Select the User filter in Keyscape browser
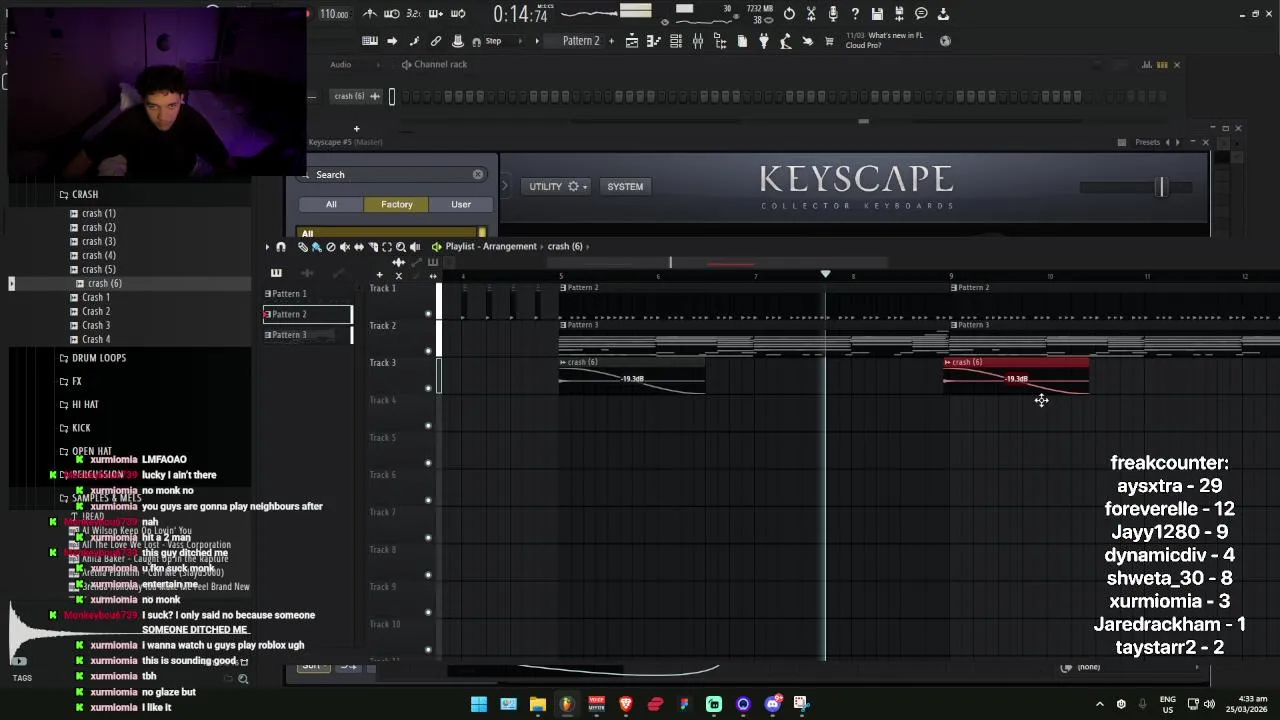Viewport: 1280px width, 720px height. [461, 204]
